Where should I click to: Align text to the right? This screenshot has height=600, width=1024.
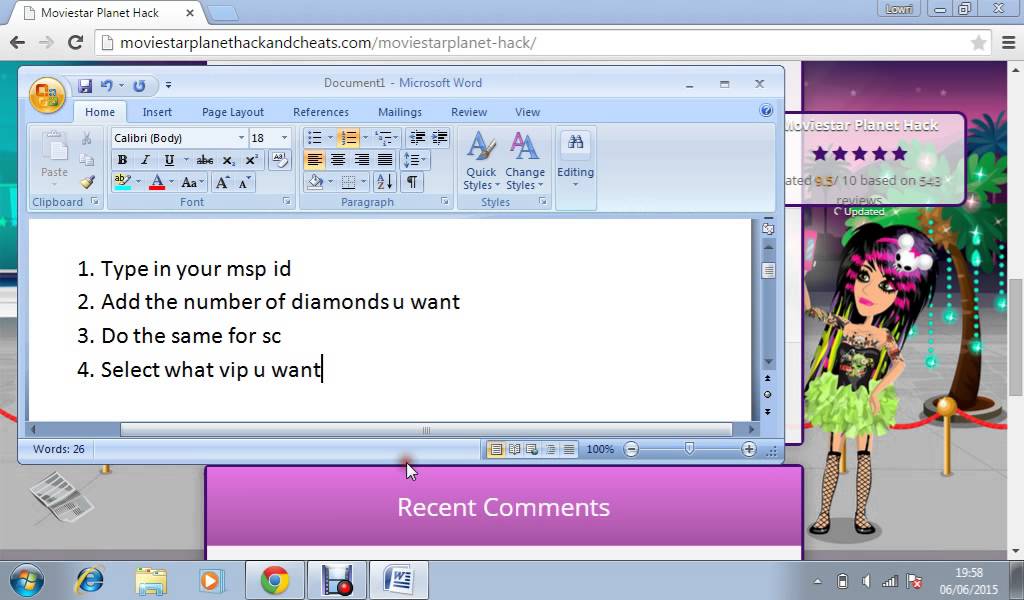click(361, 160)
